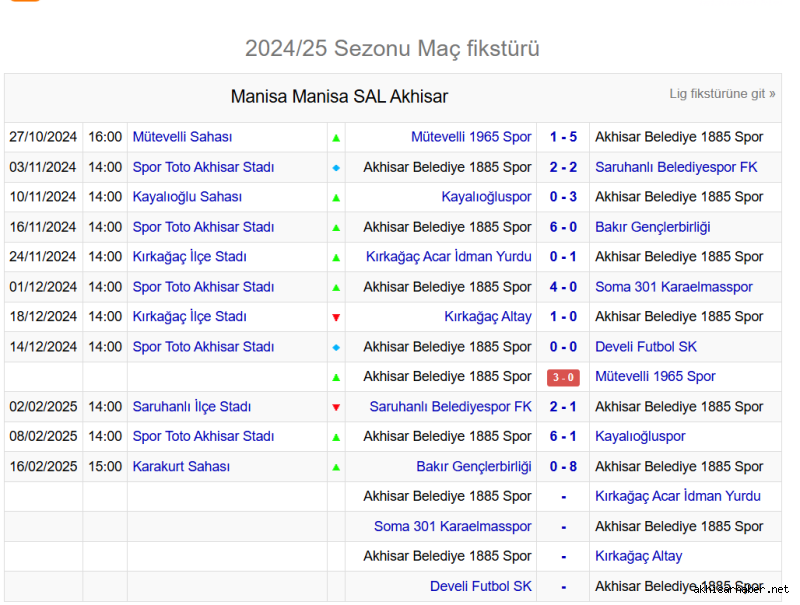
Task: Click the blue draw diamond in the 03/11/2024 row
Action: pos(336,168)
